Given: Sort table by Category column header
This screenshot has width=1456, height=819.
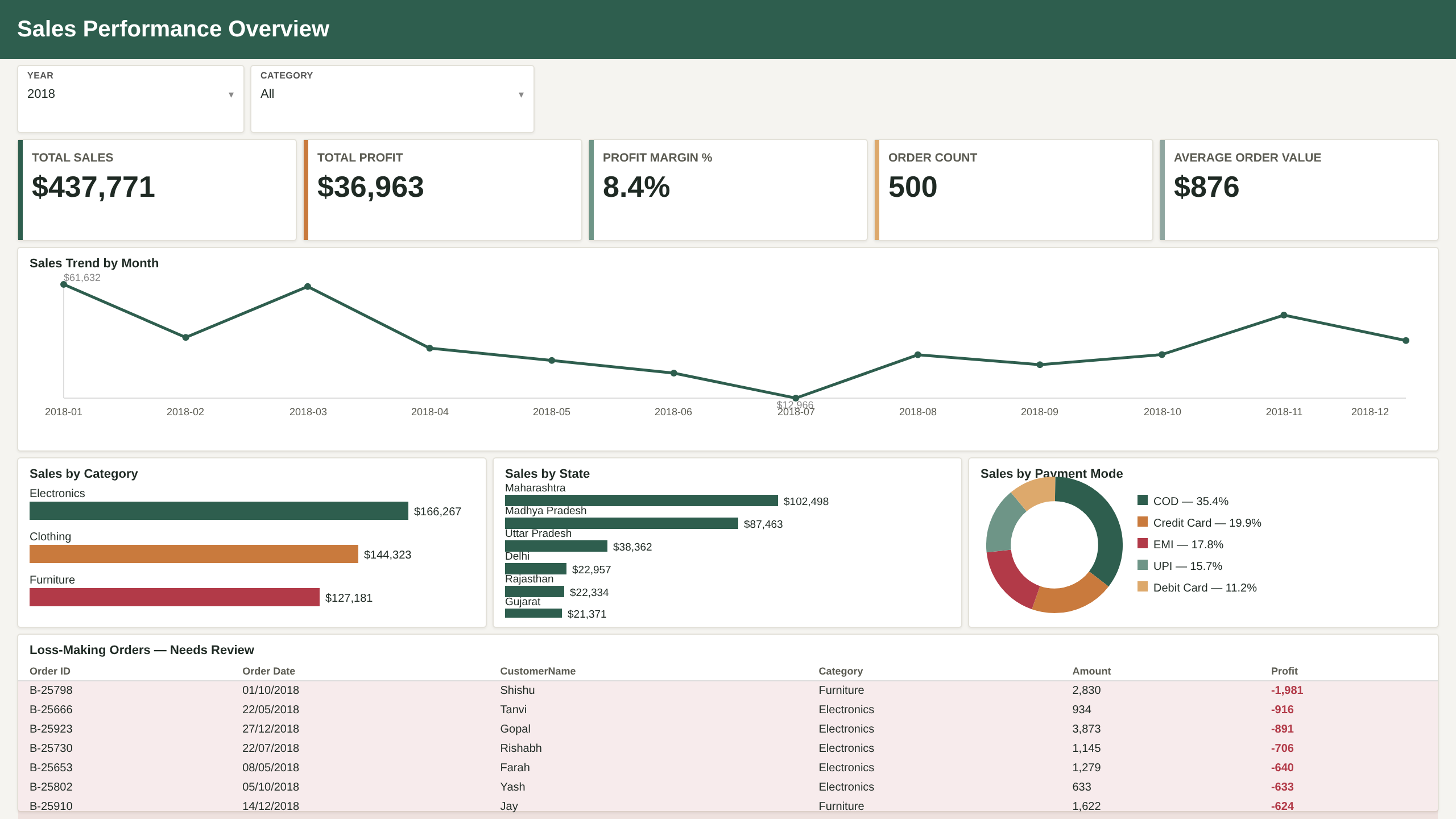Looking at the screenshot, I should click(x=841, y=671).
